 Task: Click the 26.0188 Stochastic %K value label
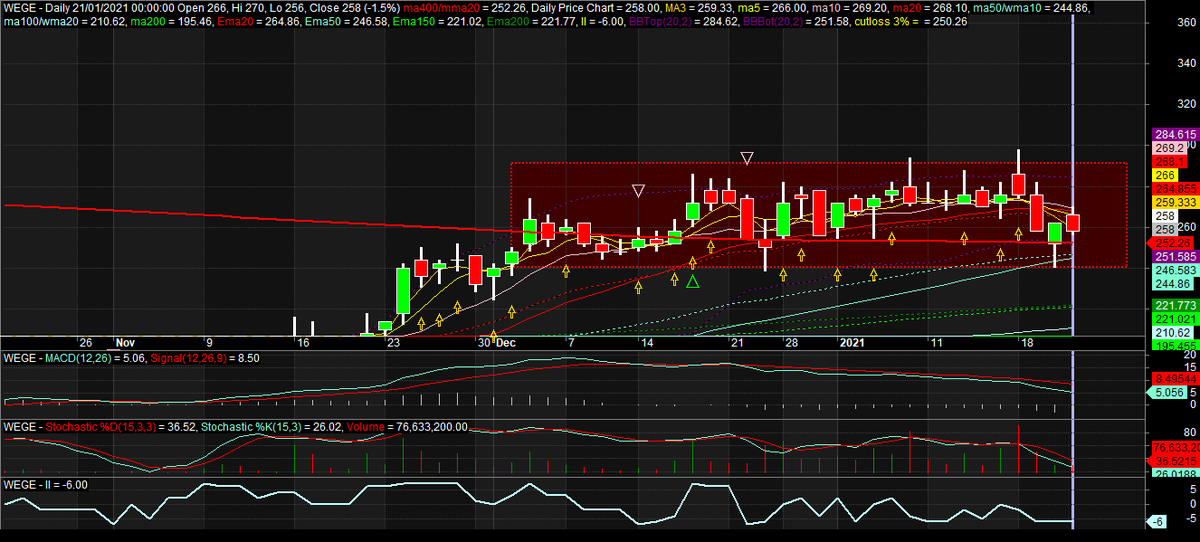tap(1175, 474)
